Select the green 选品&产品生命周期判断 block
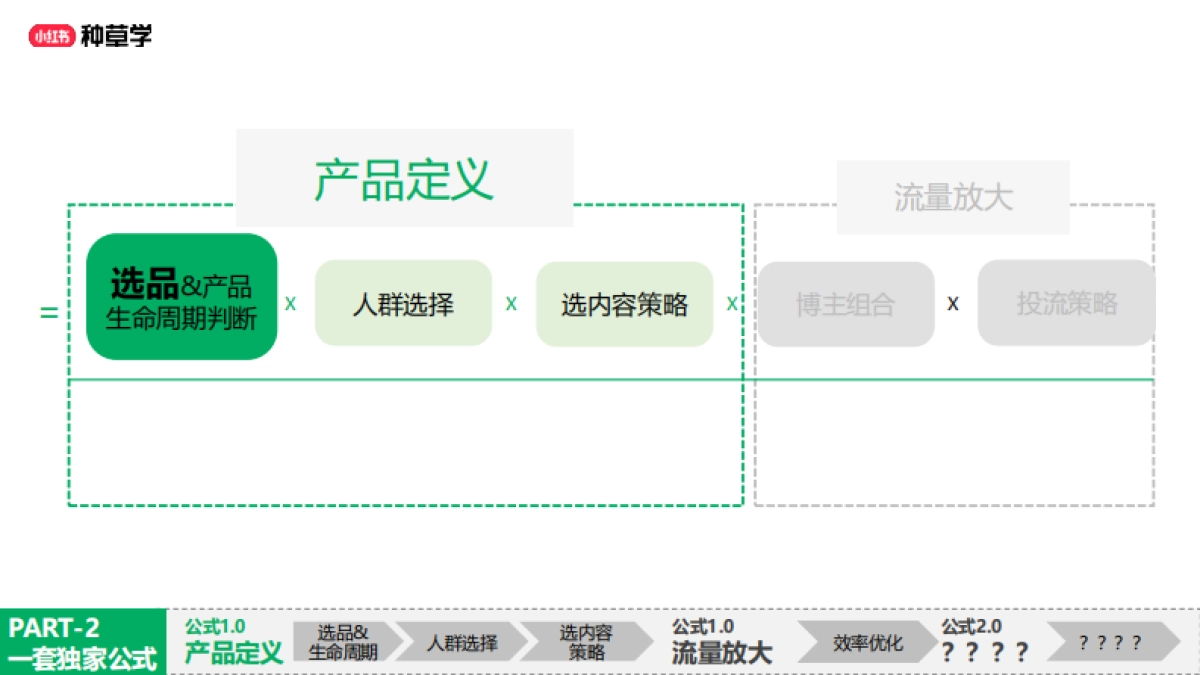 [181, 294]
